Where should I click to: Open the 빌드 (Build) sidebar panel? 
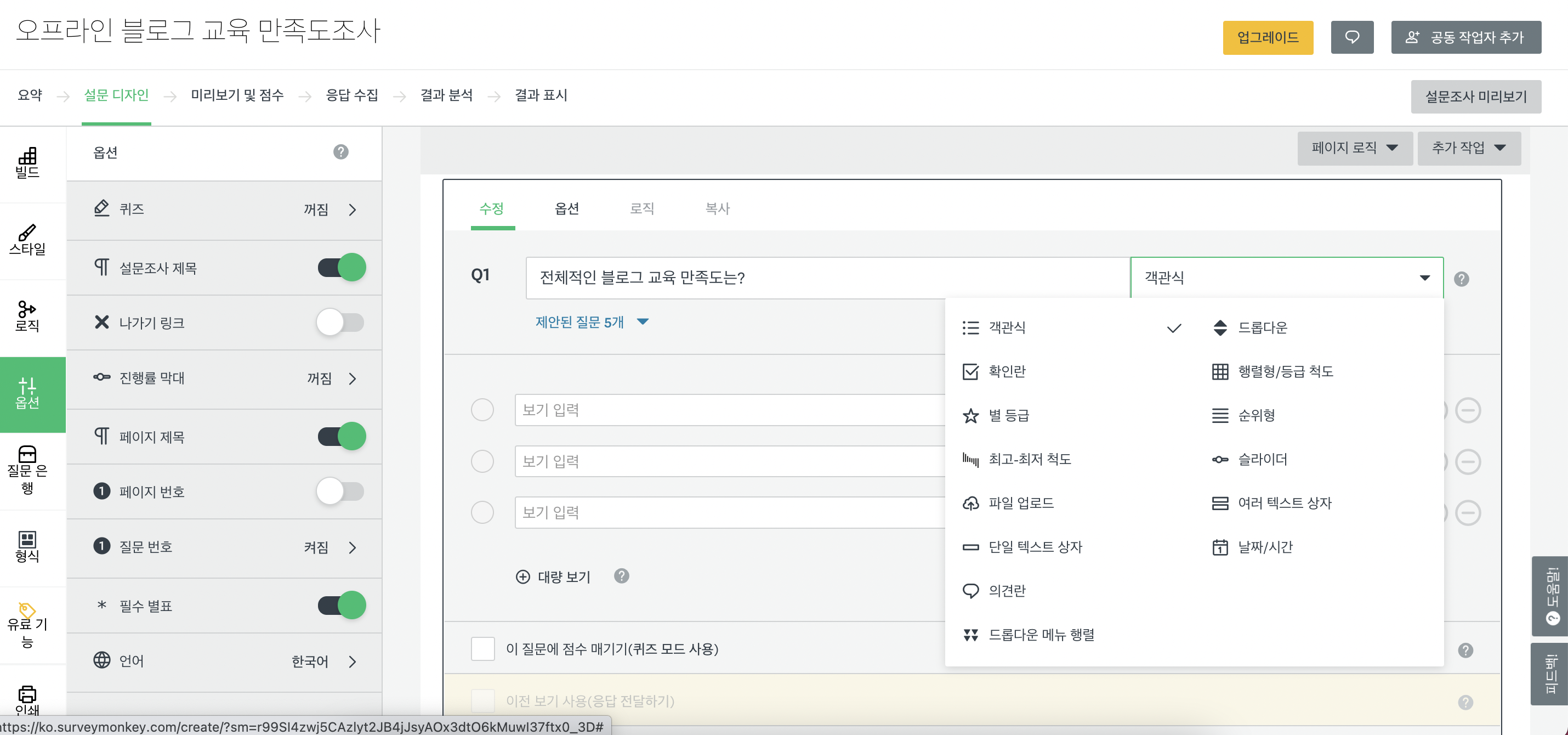pyautogui.click(x=27, y=162)
